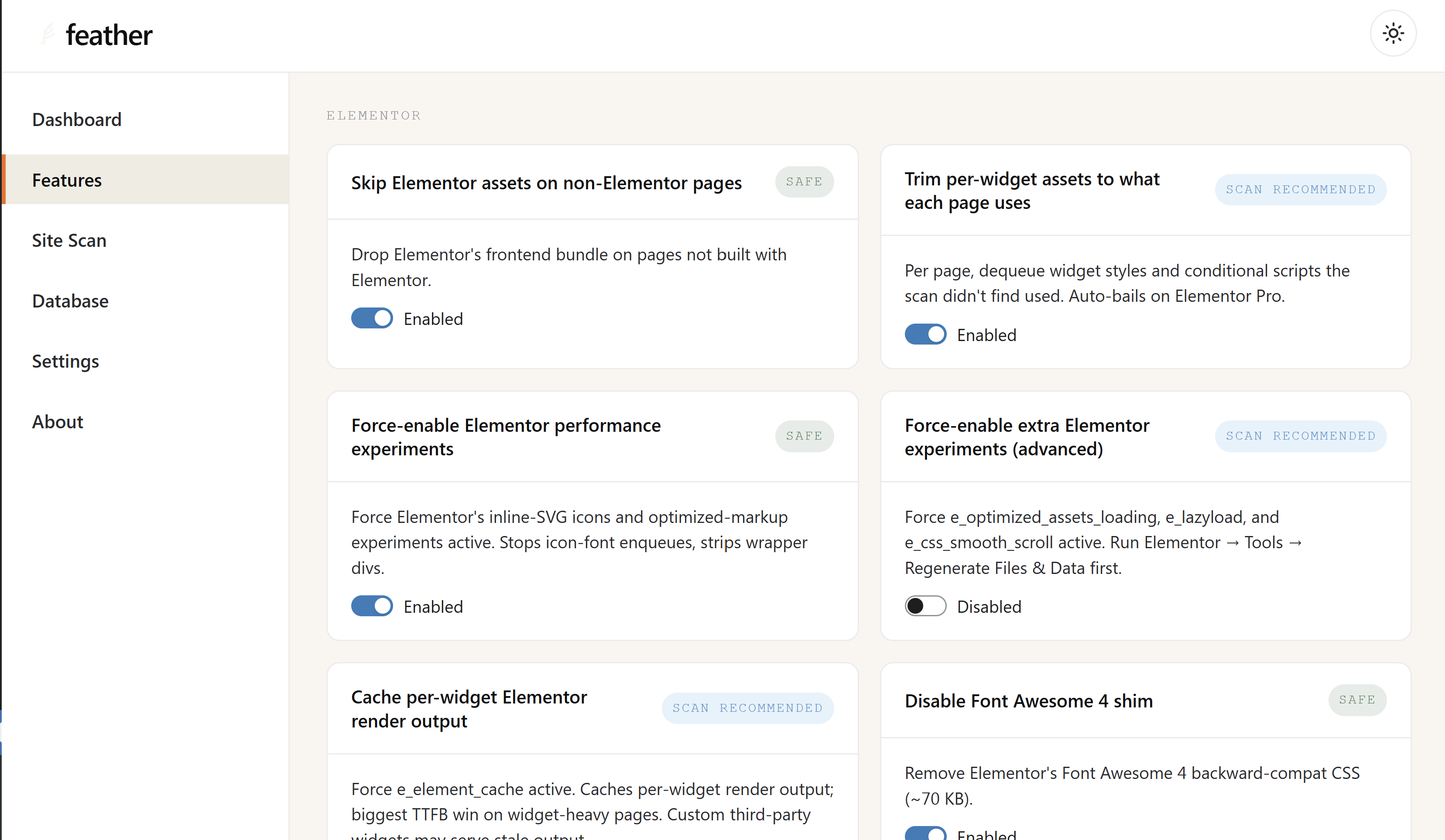Go to Site Scan

pyautogui.click(x=145, y=240)
